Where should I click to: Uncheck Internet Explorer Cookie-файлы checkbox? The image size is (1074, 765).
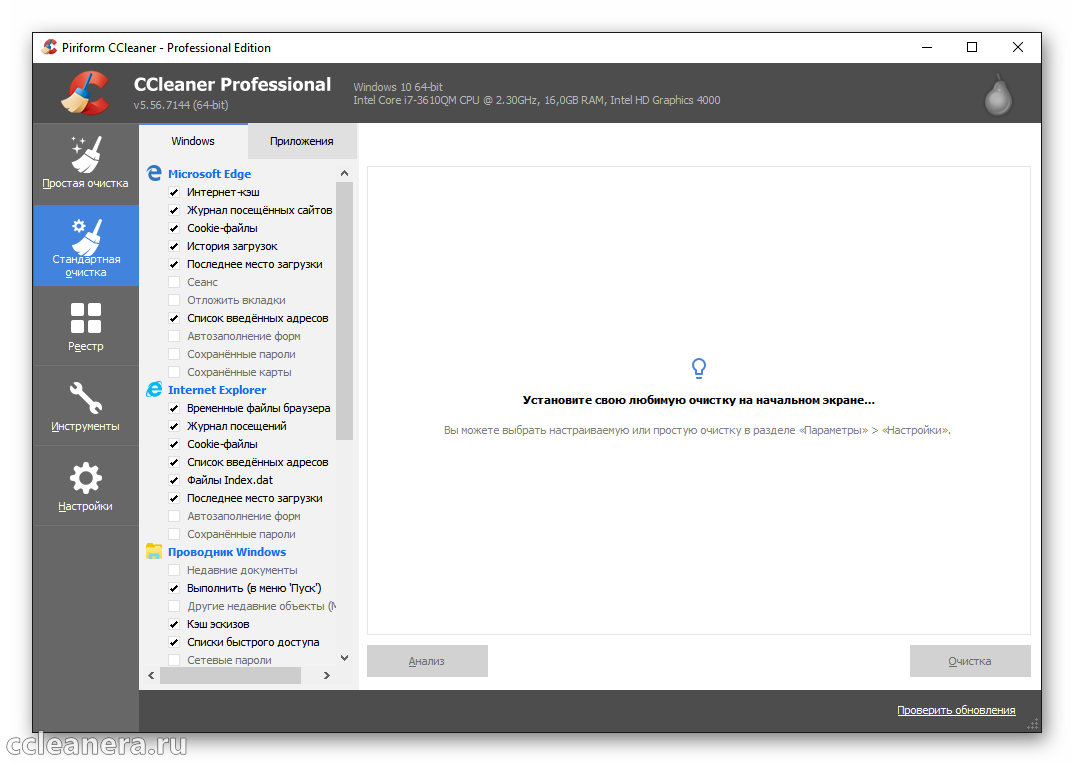174,444
